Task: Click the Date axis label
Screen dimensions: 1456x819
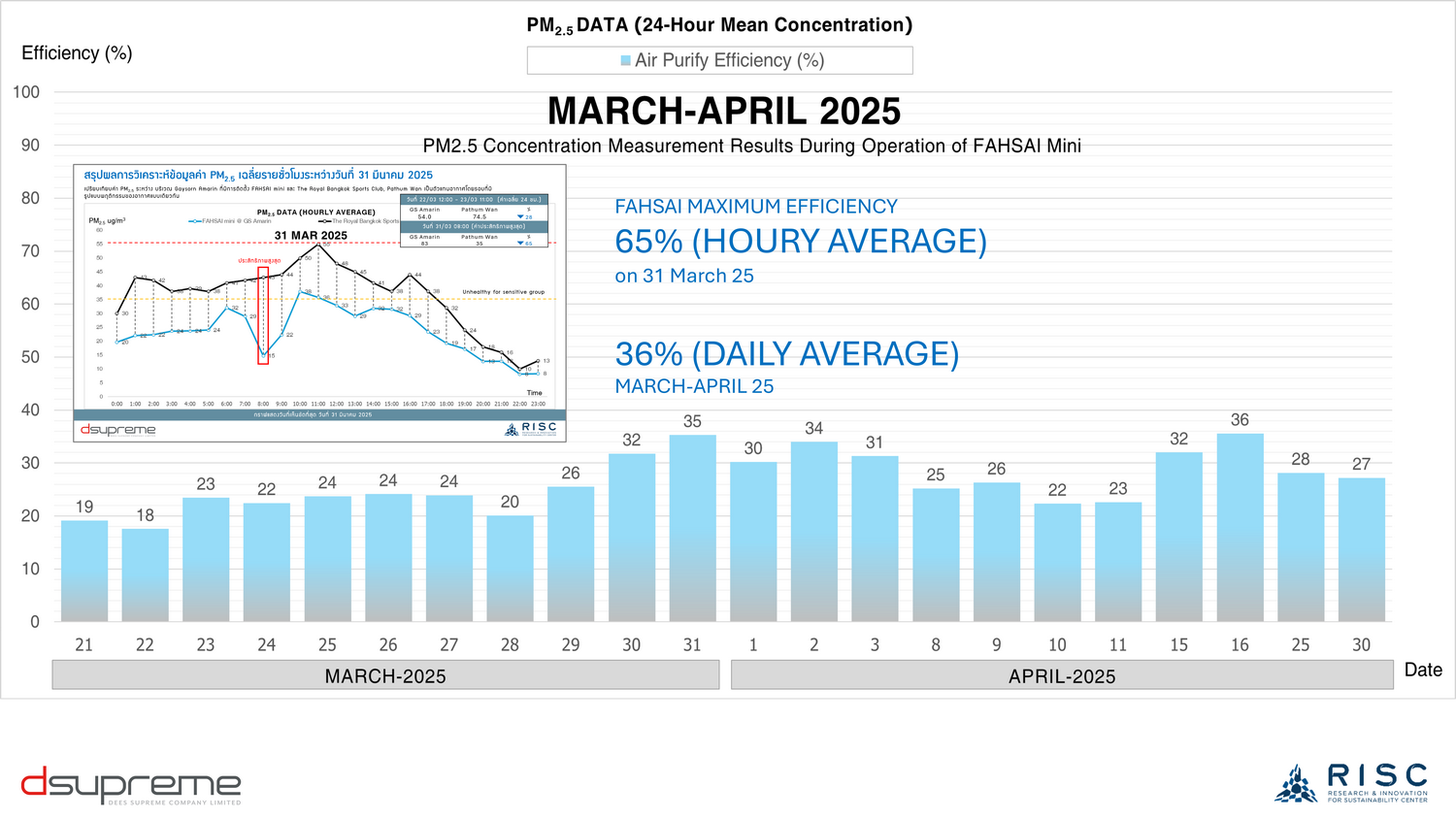Action: click(x=1423, y=670)
